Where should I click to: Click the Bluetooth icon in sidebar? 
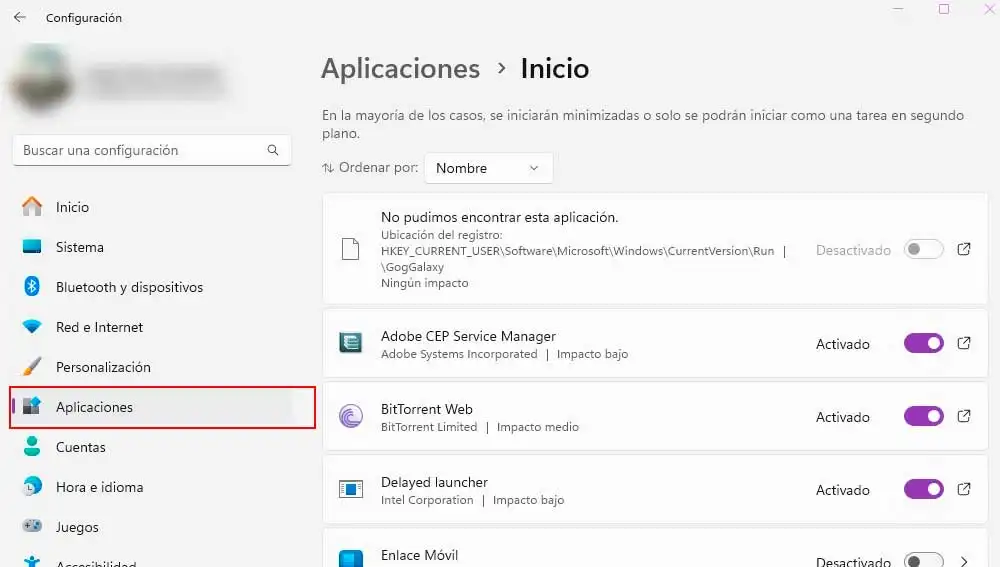coord(32,286)
